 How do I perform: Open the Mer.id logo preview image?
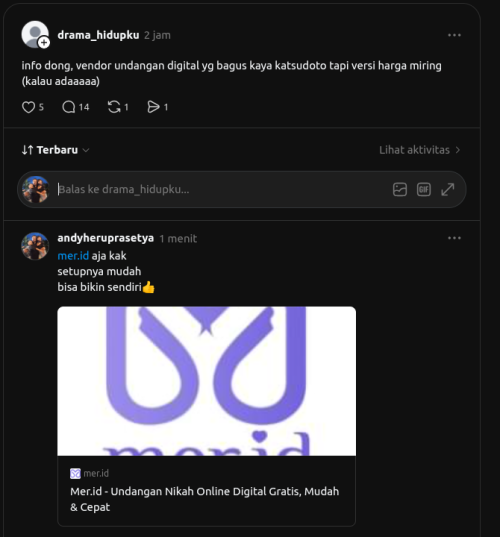(x=207, y=381)
